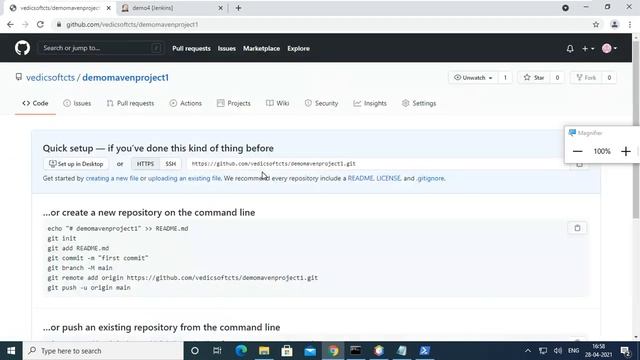
Task: Open the notifications bell
Action: click(x=570, y=49)
